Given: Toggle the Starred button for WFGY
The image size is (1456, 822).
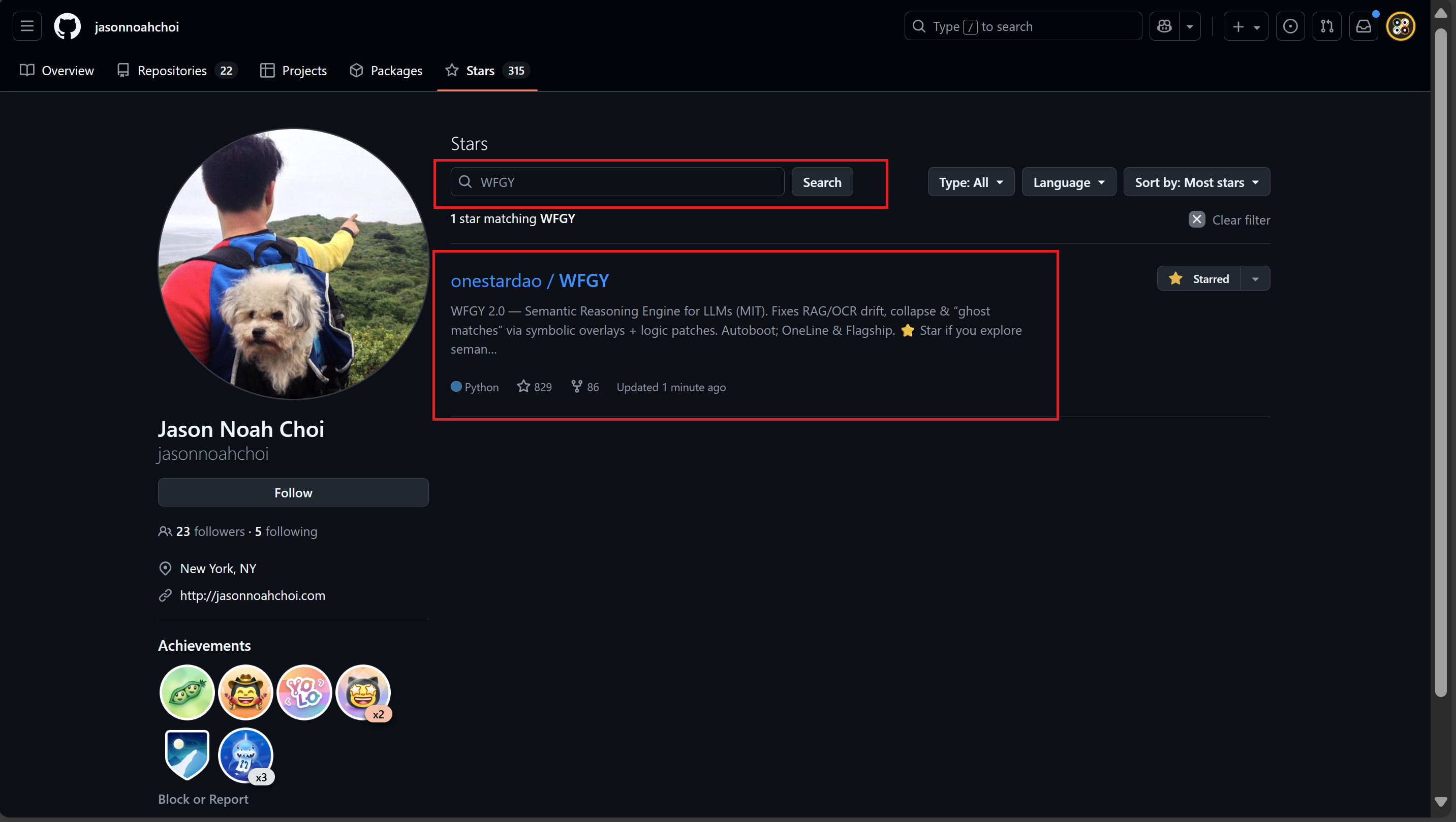Looking at the screenshot, I should tap(1199, 278).
